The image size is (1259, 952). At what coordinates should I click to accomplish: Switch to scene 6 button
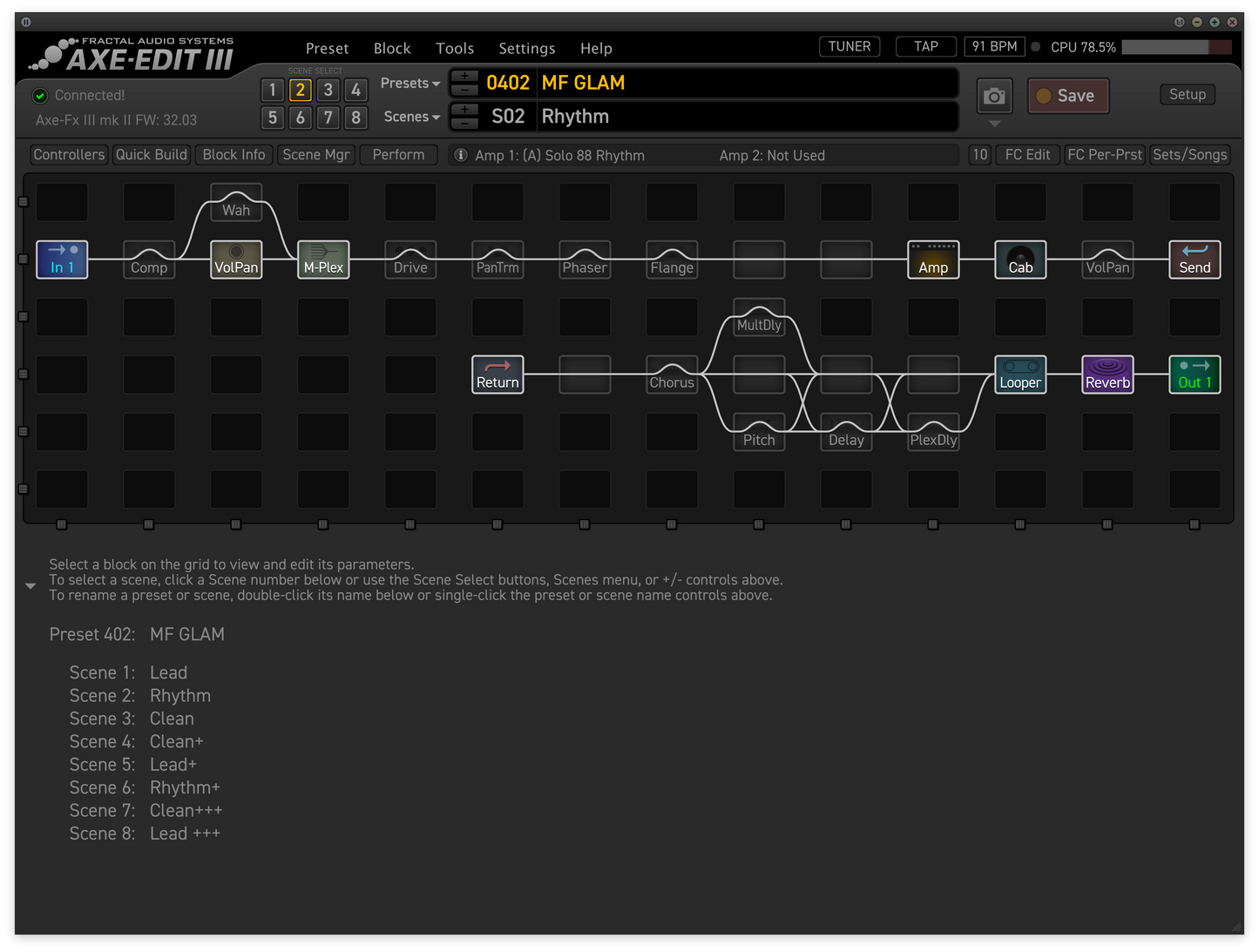click(301, 118)
